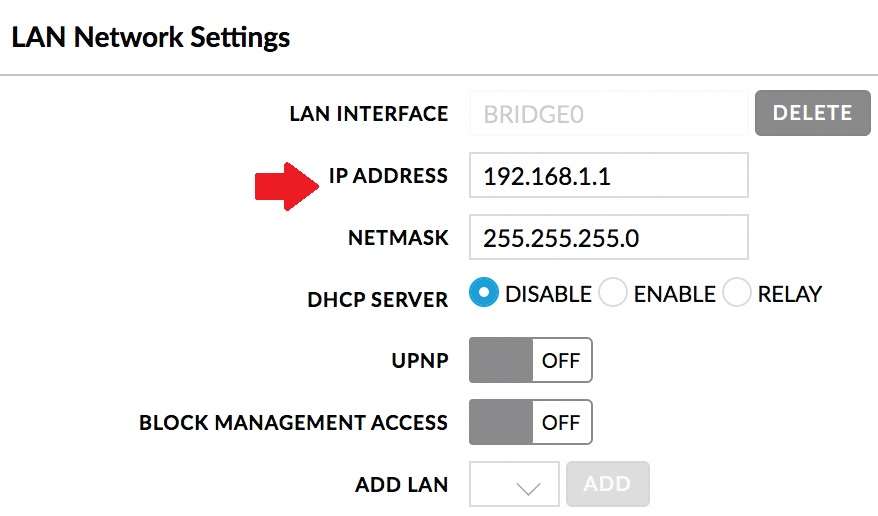The height and width of the screenshot is (516, 878).
Task: Select the ENABLE DHCP server radio button
Action: (613, 293)
